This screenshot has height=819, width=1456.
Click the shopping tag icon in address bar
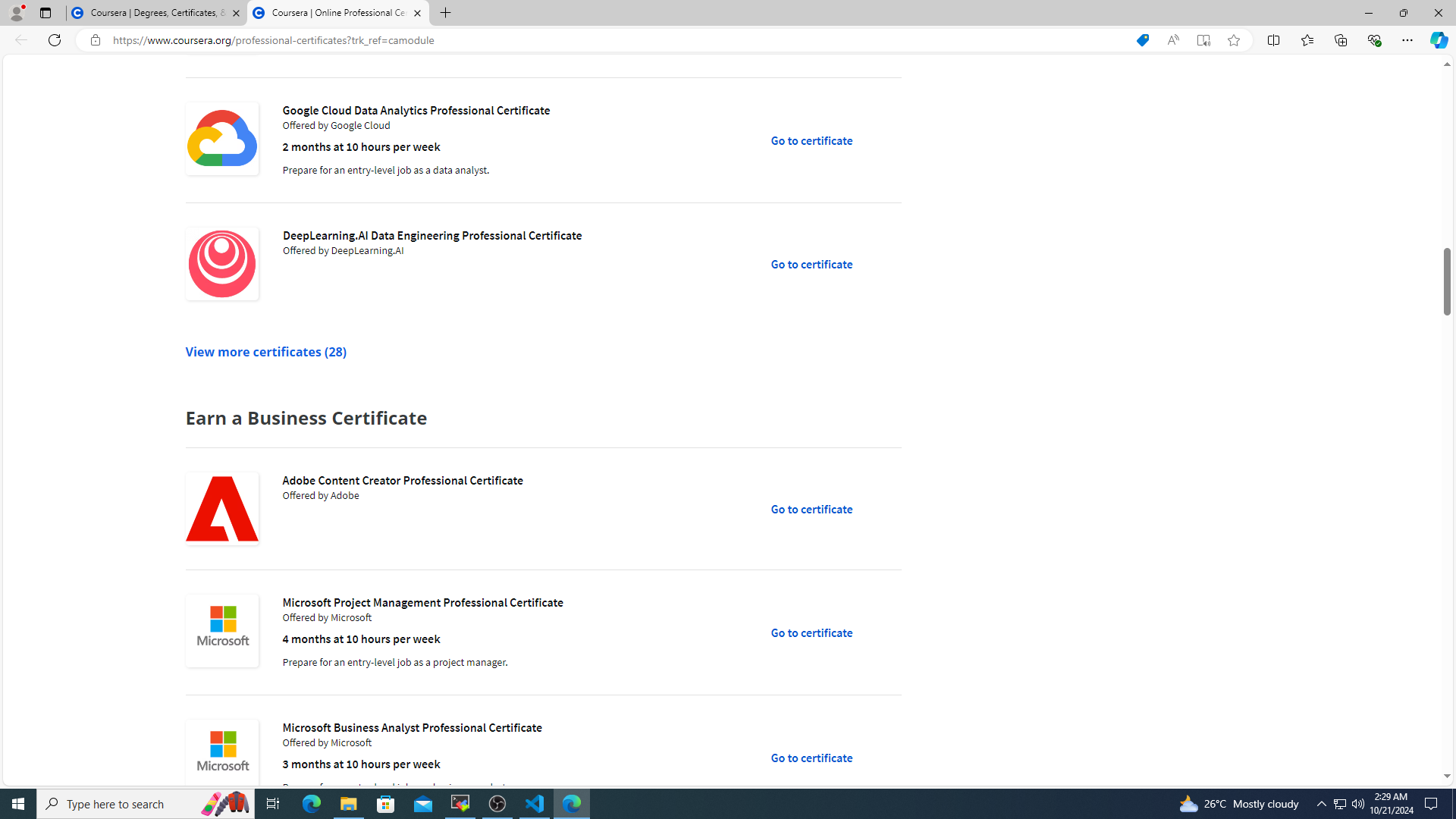[1142, 40]
